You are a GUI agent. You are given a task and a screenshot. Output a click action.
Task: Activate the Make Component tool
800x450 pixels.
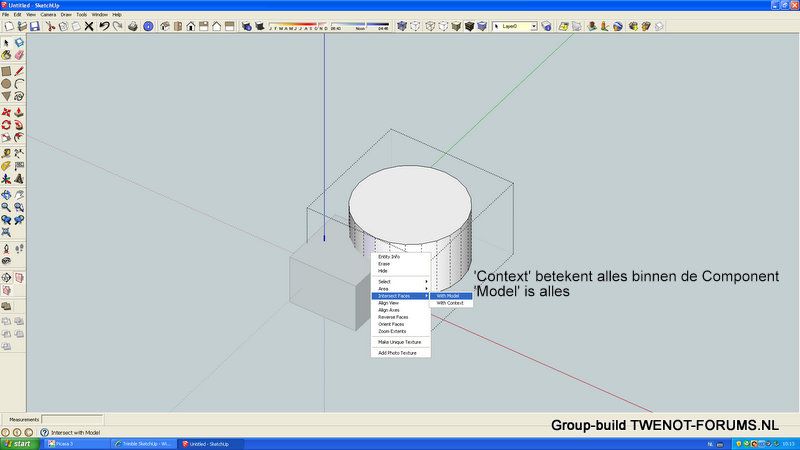19,43
